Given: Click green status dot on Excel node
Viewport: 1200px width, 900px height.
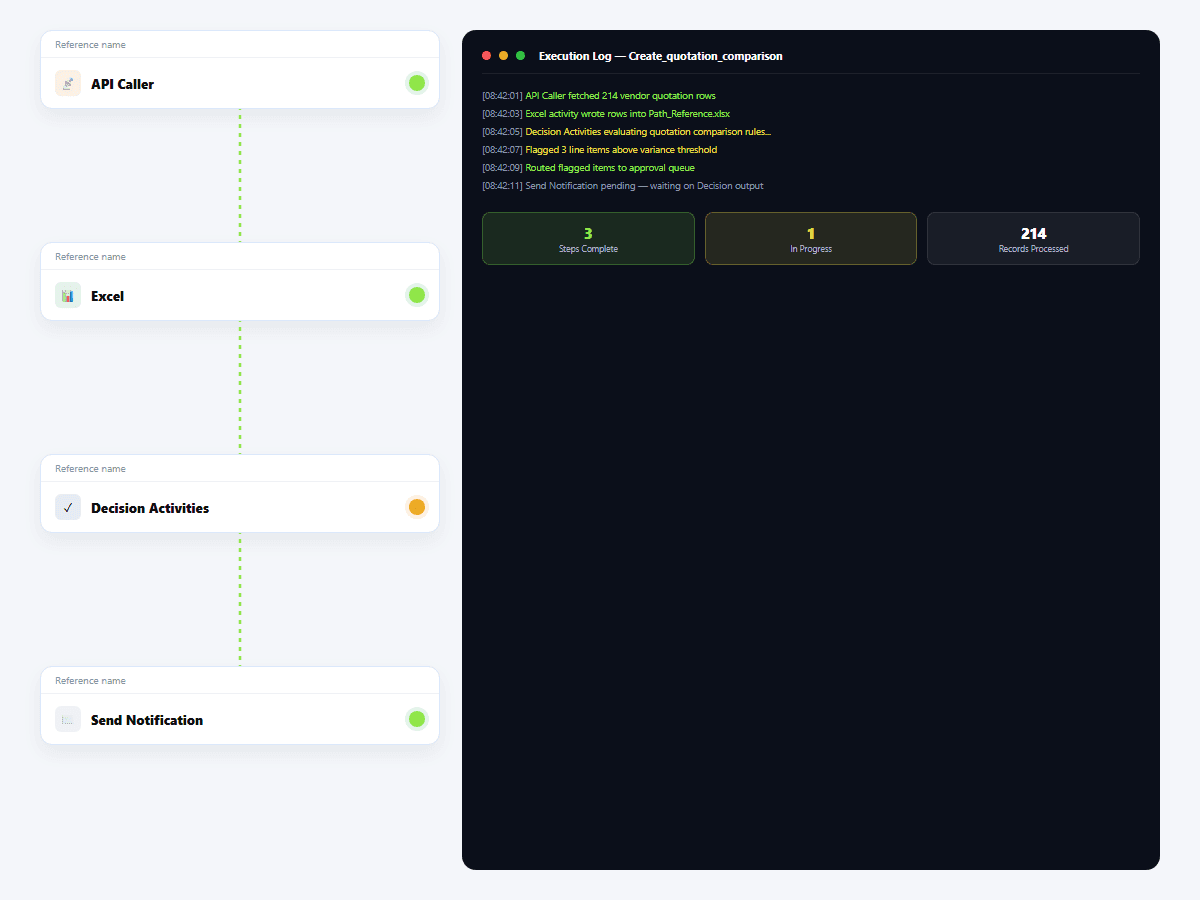Looking at the screenshot, I should point(417,295).
